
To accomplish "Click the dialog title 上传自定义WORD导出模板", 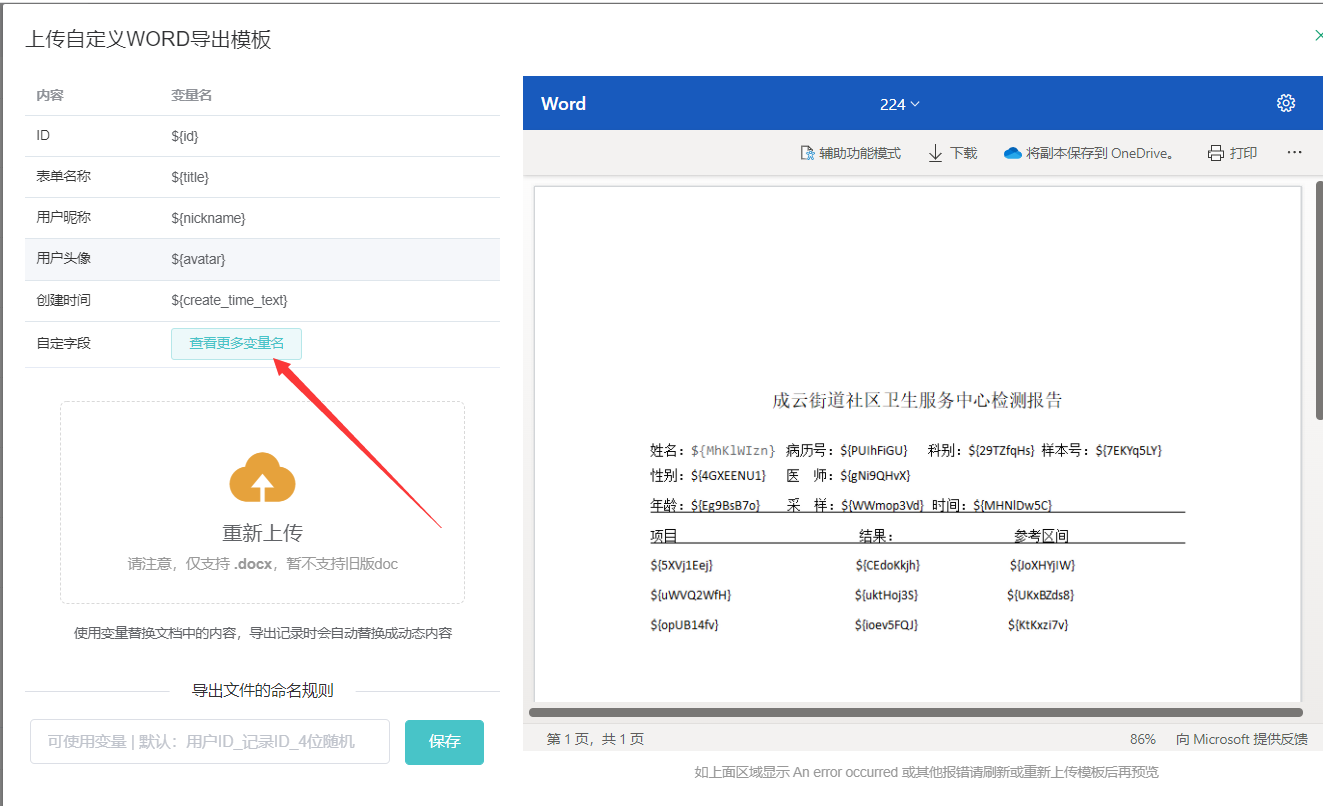I will (x=148, y=39).
